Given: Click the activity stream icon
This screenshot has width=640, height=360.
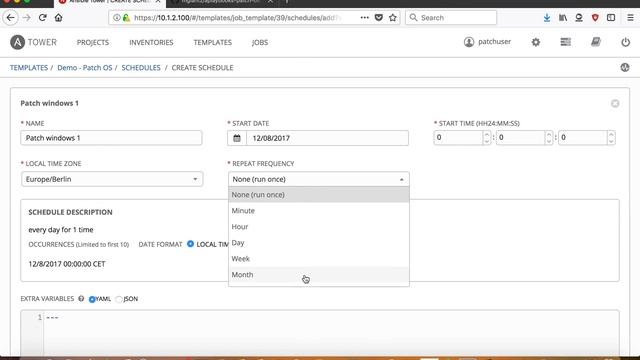Looking at the screenshot, I should pos(625,67).
